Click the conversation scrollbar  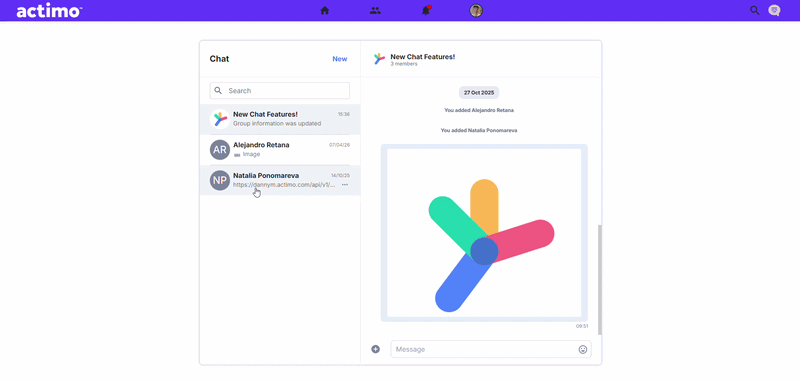599,280
